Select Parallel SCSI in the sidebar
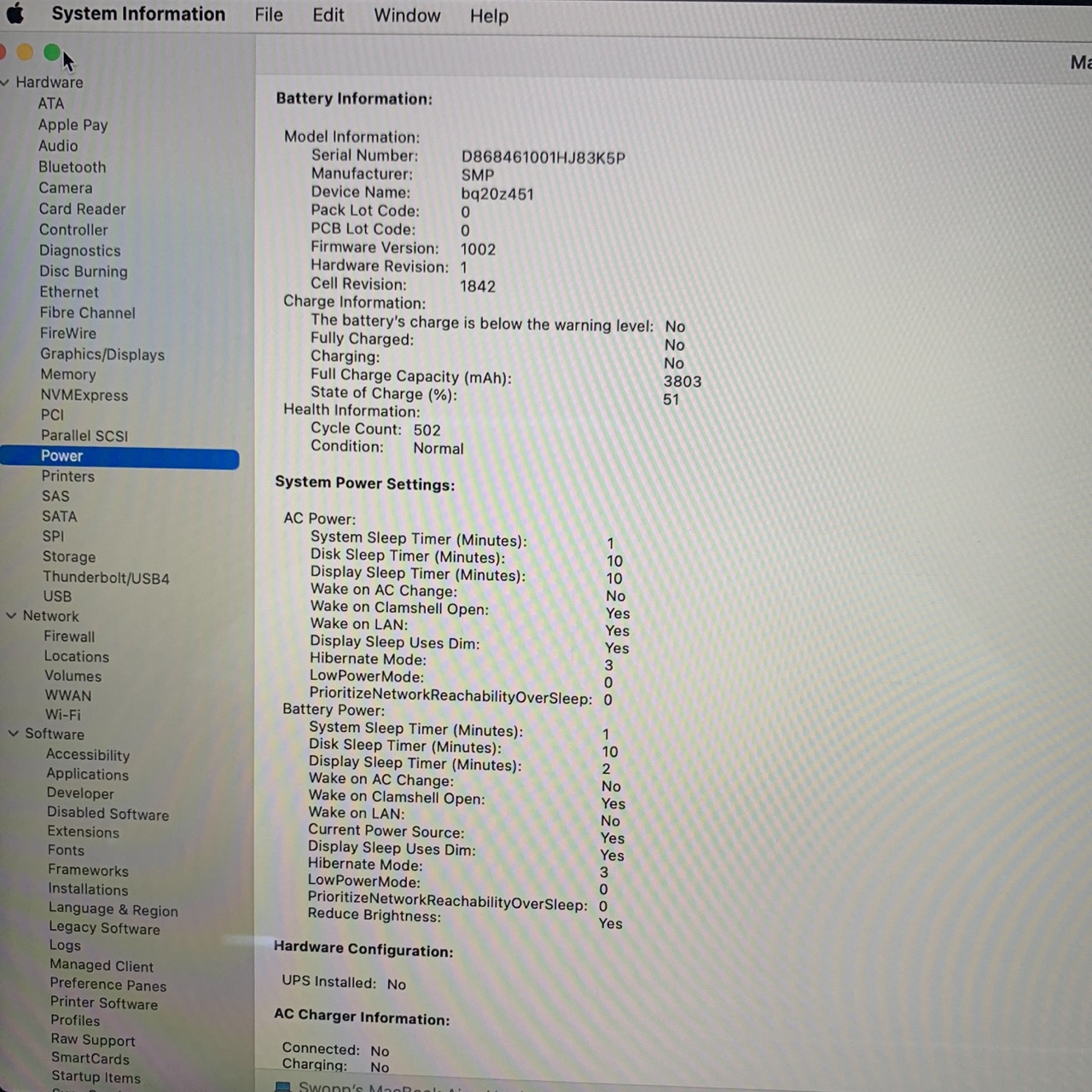1092x1092 pixels. (84, 435)
